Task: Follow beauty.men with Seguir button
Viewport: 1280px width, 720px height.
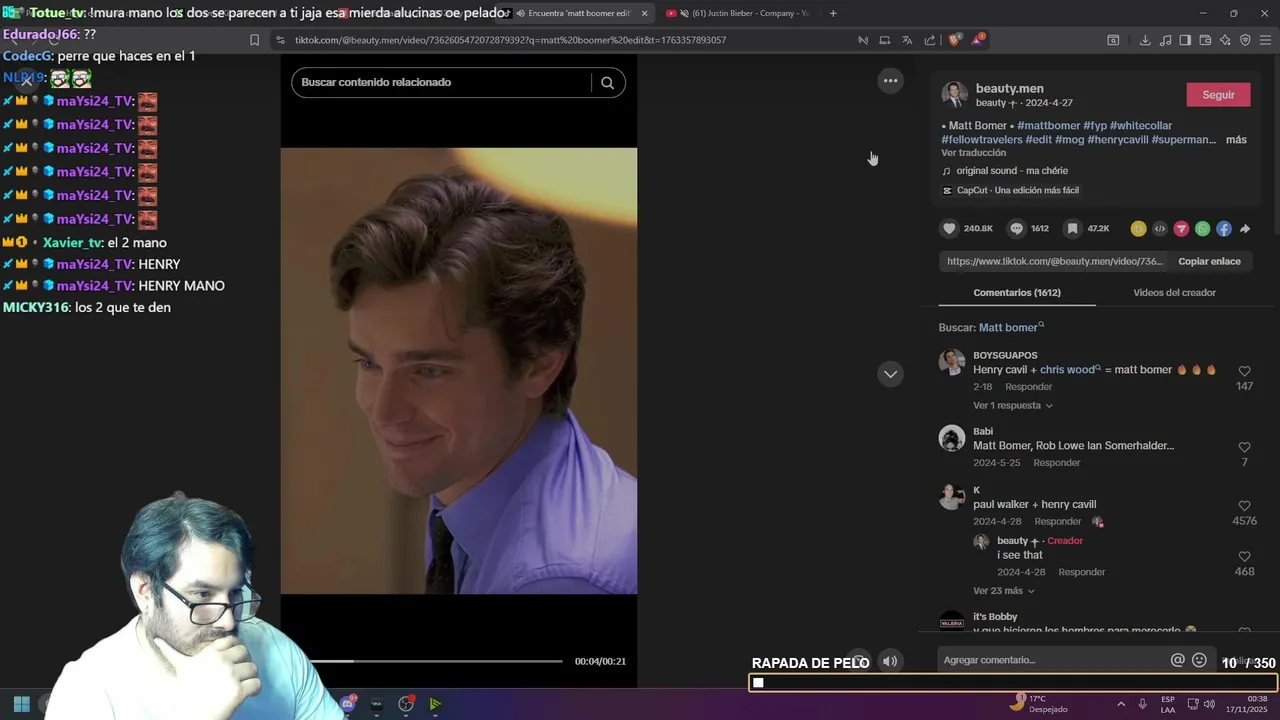Action: point(1218,95)
